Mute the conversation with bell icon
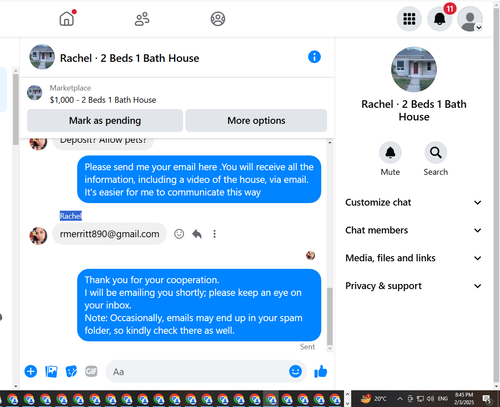 (390, 153)
